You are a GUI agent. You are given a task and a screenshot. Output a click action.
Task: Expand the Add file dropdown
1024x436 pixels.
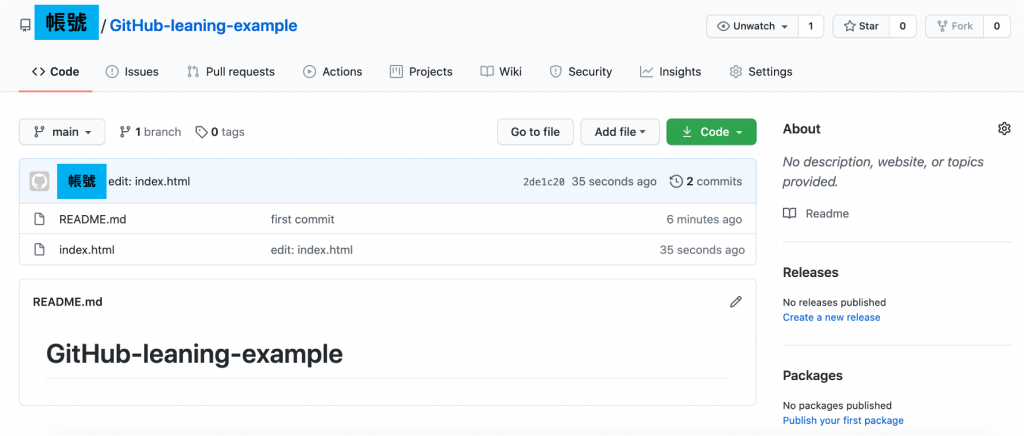tap(620, 132)
